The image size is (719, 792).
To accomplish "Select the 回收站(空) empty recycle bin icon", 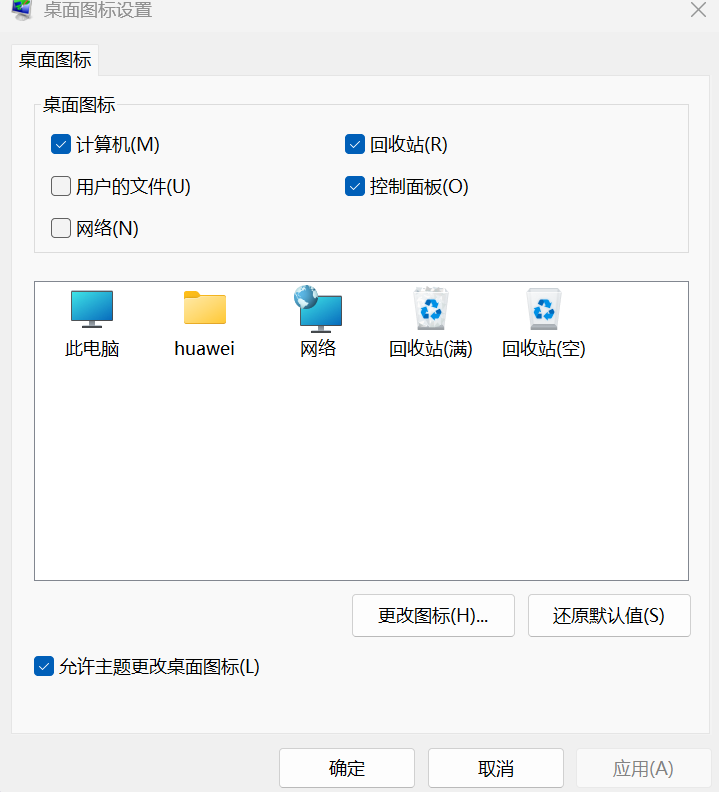I will click(544, 309).
